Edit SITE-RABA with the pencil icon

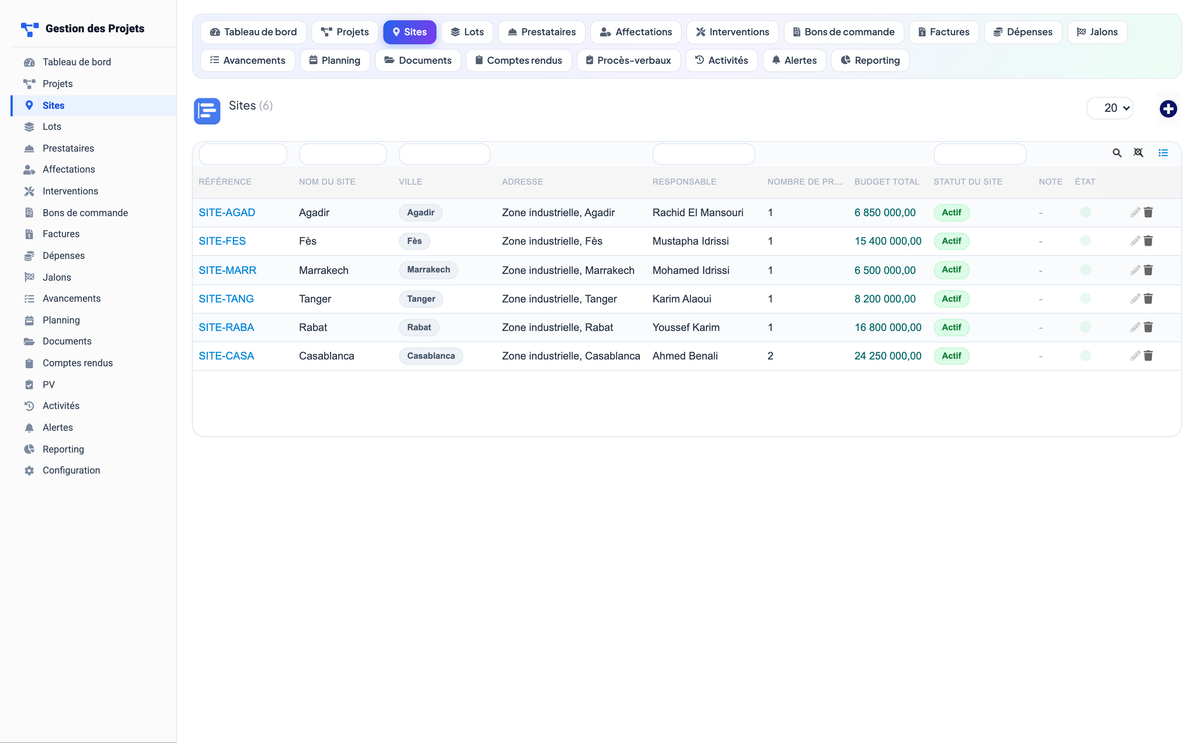point(1135,327)
